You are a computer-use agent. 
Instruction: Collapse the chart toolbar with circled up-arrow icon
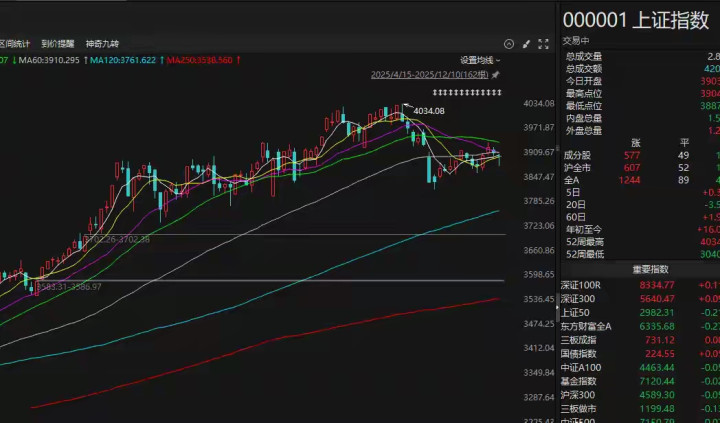(509, 44)
